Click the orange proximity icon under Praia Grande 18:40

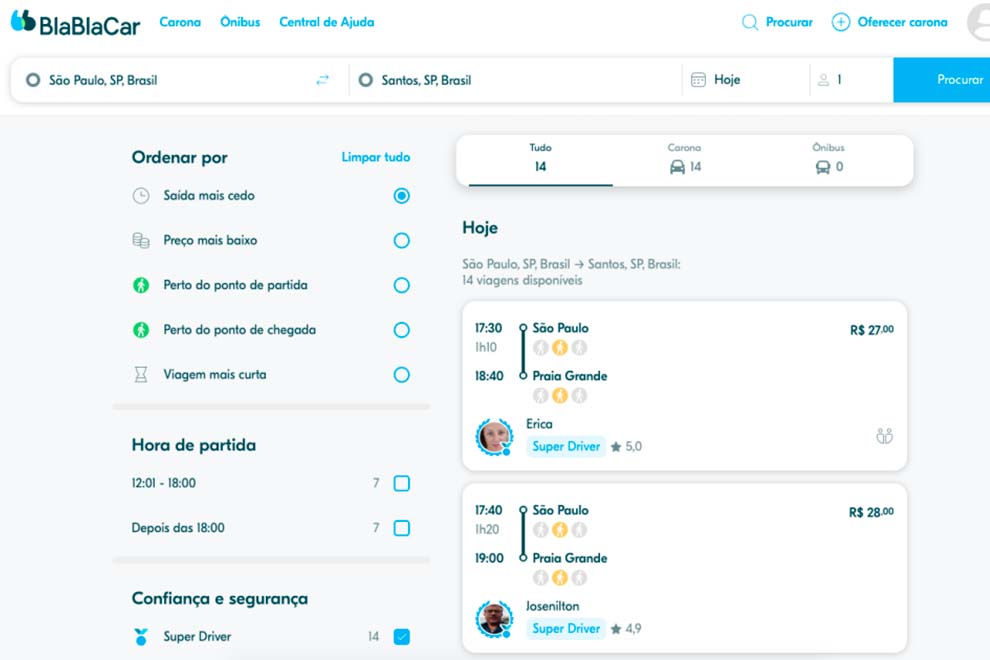[560, 395]
